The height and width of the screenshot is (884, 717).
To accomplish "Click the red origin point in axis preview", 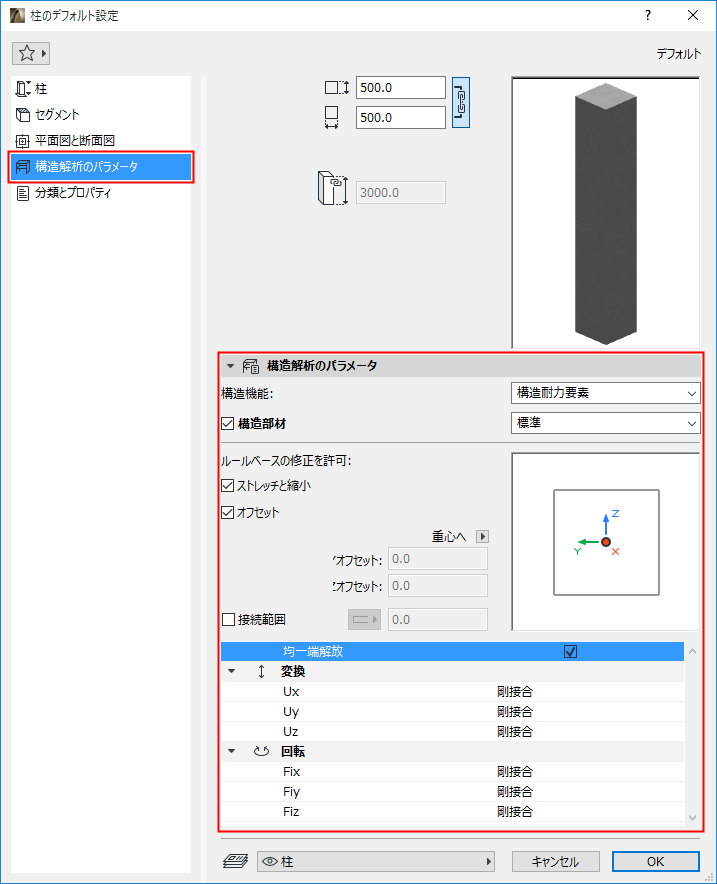I will click(606, 542).
